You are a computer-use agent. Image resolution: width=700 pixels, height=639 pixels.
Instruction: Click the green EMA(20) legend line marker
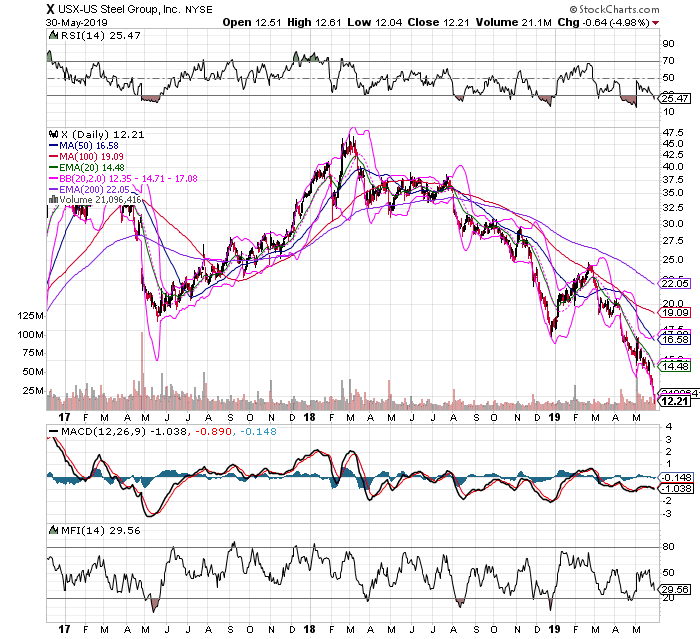tap(53, 167)
